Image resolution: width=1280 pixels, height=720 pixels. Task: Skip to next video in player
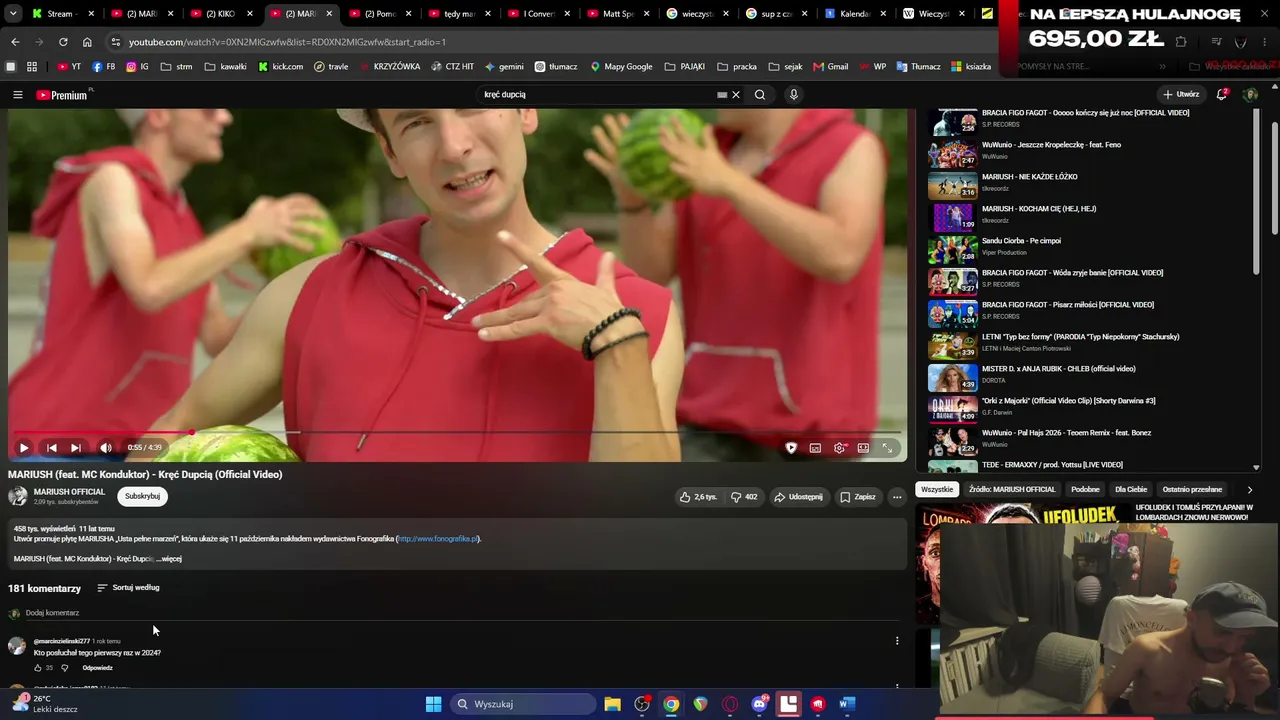(x=76, y=448)
